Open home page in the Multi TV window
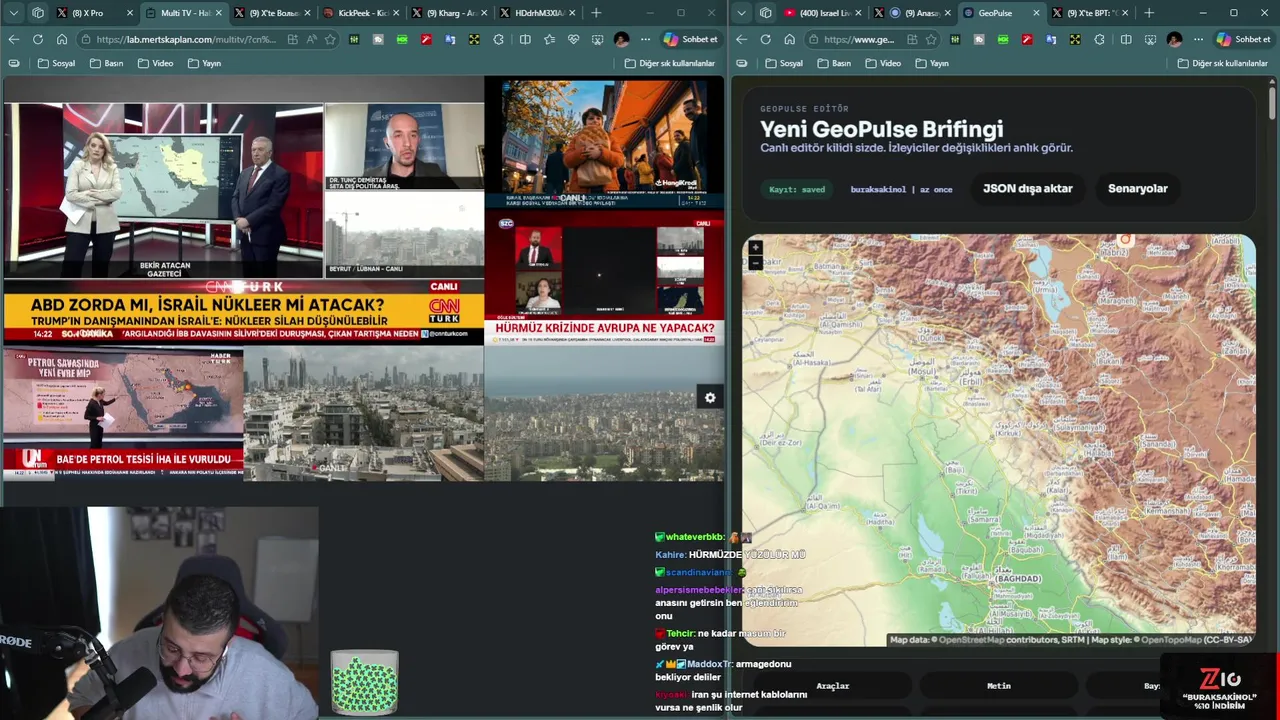 pos(62,39)
